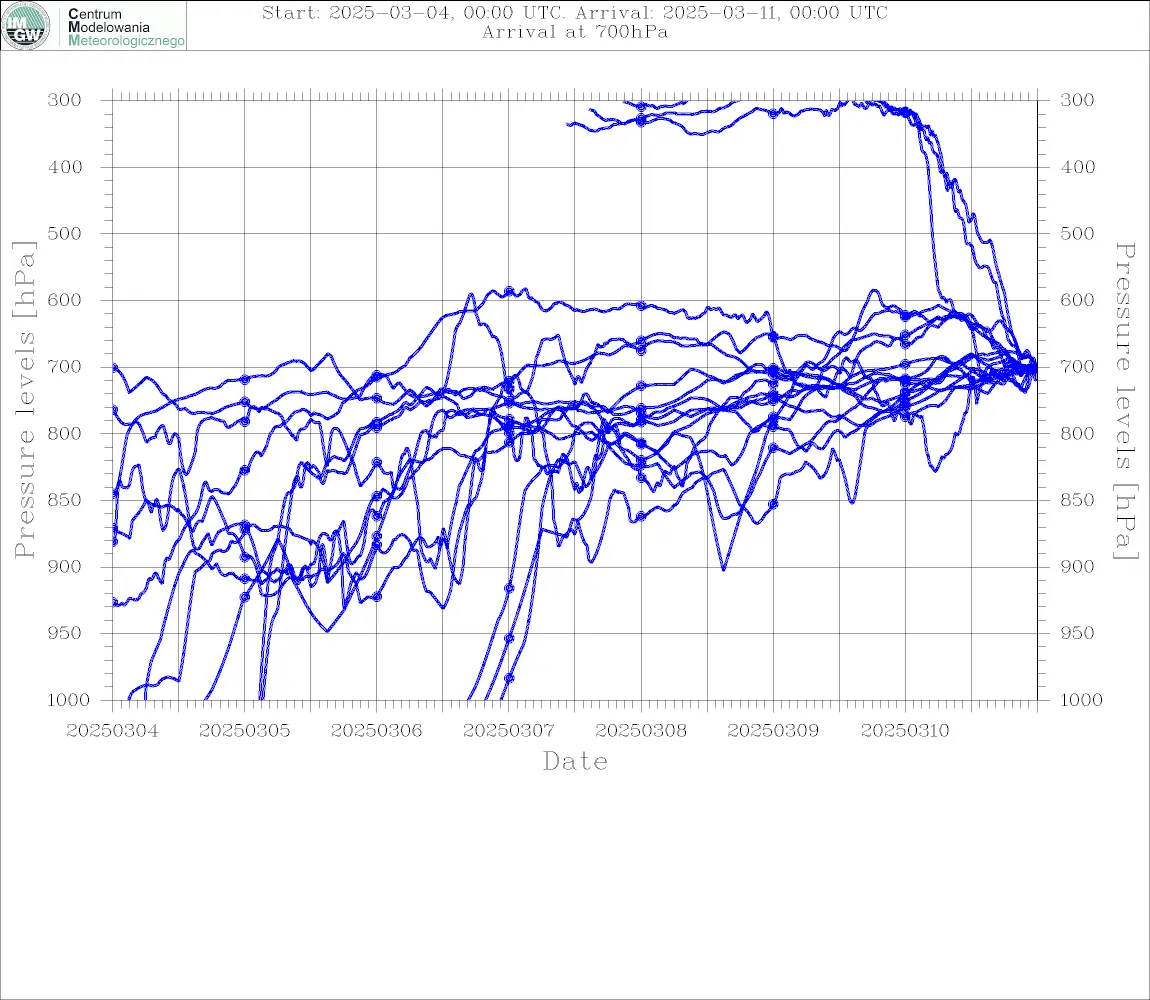Image resolution: width=1150 pixels, height=1000 pixels.
Task: Click left axis value 400
Action: coord(65,167)
